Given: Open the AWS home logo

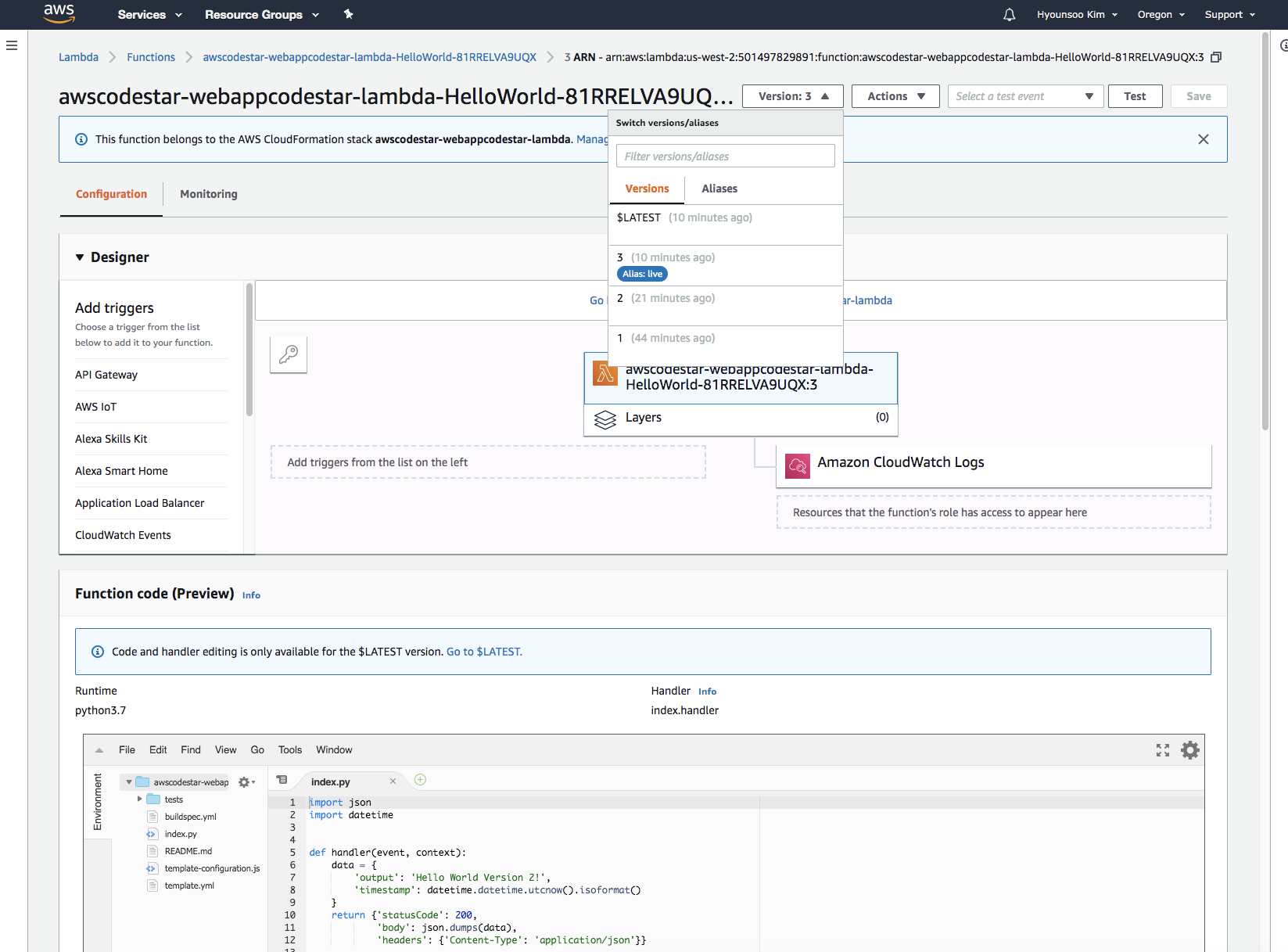Looking at the screenshot, I should point(59,13).
